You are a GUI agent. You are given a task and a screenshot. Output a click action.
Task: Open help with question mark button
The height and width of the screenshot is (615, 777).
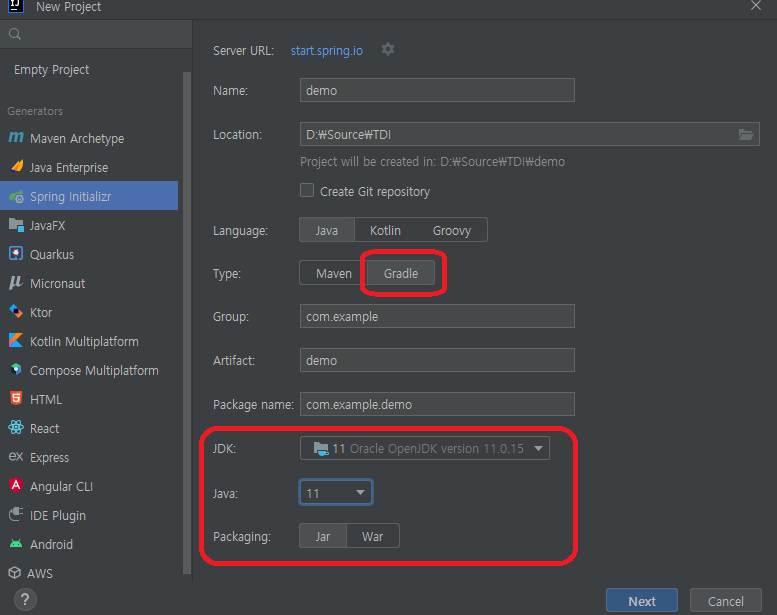tap(25, 600)
